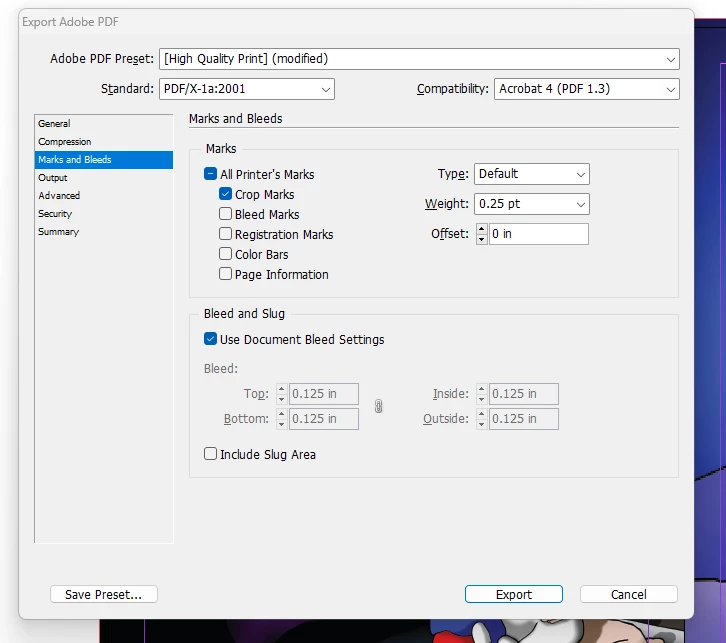Enable Registration Marks checkbox
Screen dimensions: 726x643
pyautogui.click(x=225, y=234)
